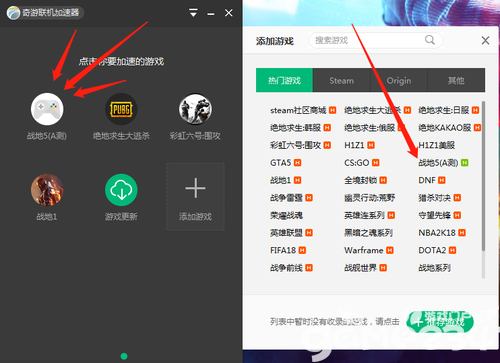
Task: Select 荣耀战魂 in the game list
Action: (286, 215)
